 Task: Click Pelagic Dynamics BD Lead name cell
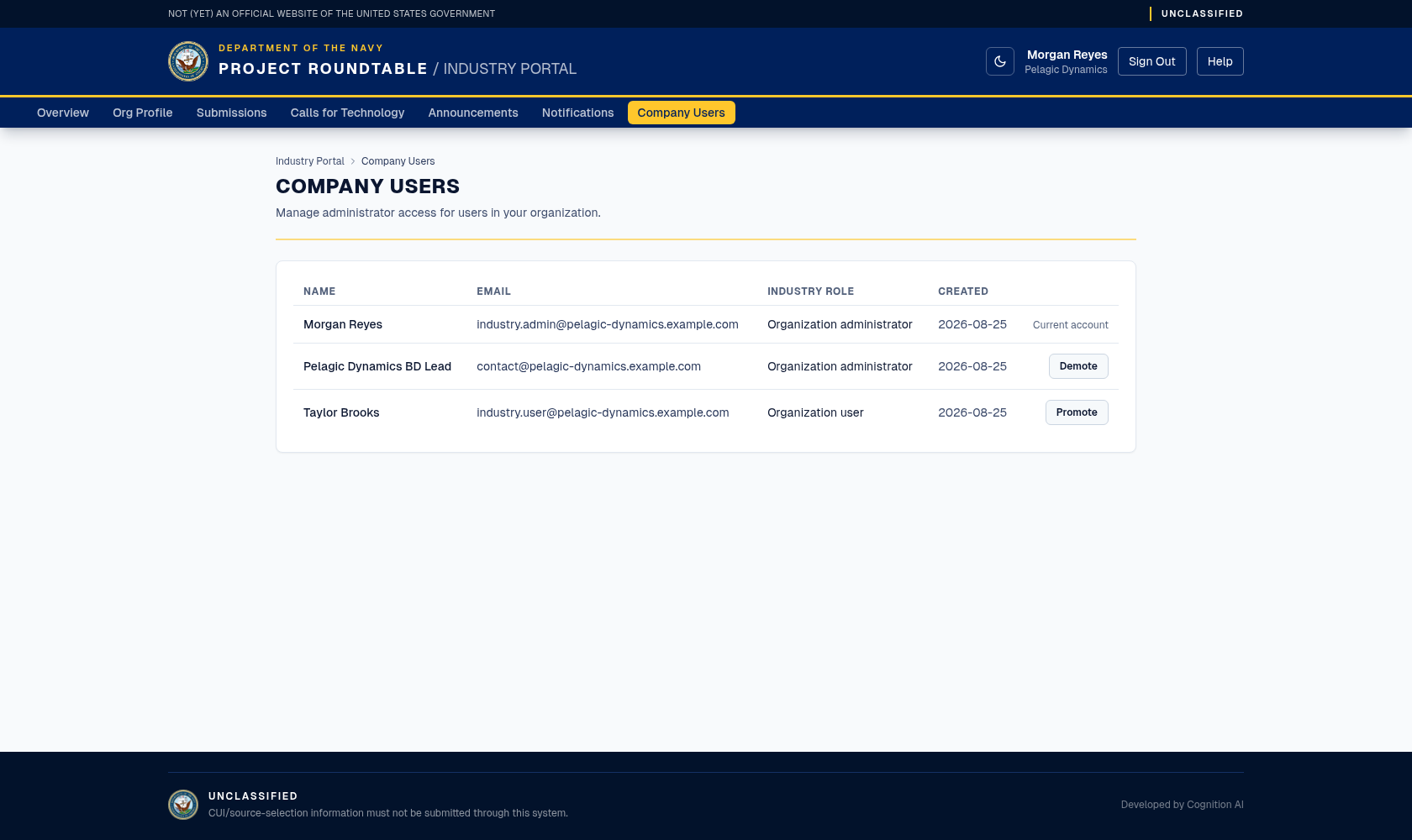(377, 366)
